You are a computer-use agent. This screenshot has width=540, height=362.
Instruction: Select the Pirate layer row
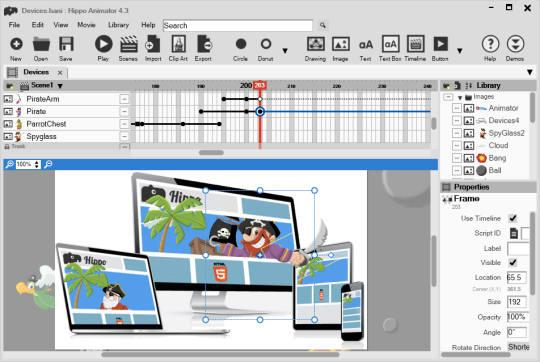coord(66,112)
